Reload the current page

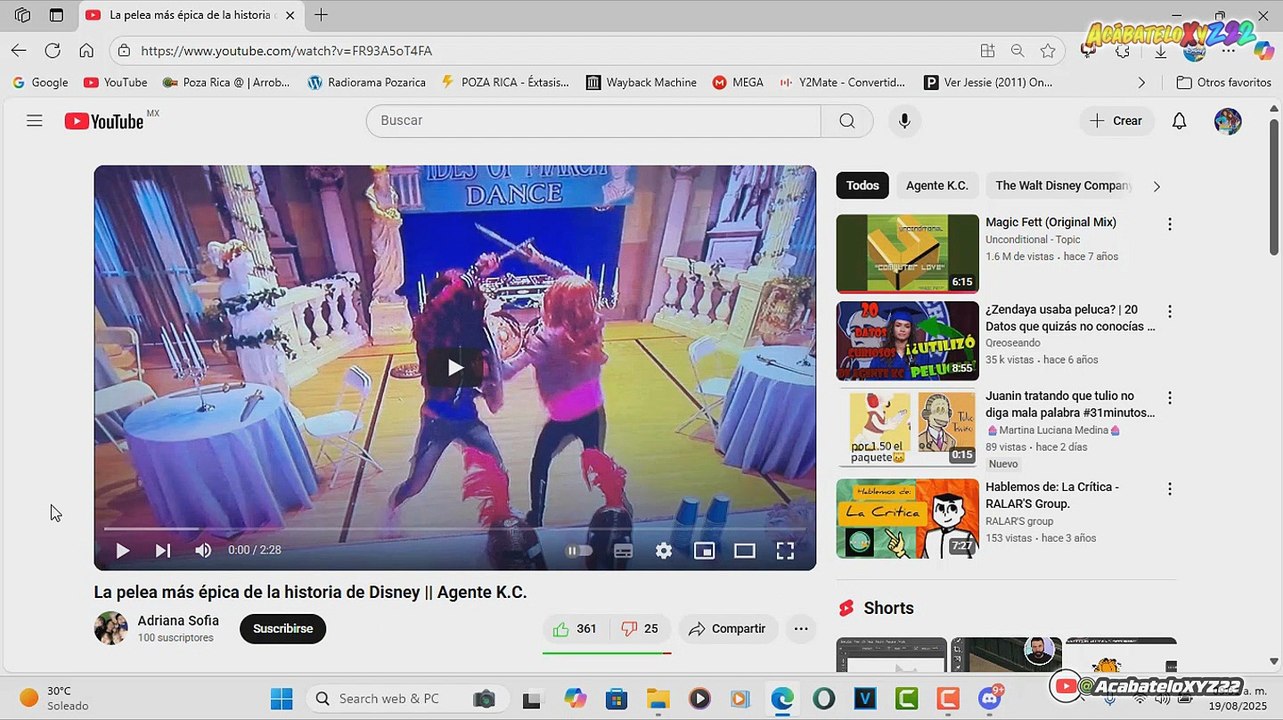tap(53, 51)
